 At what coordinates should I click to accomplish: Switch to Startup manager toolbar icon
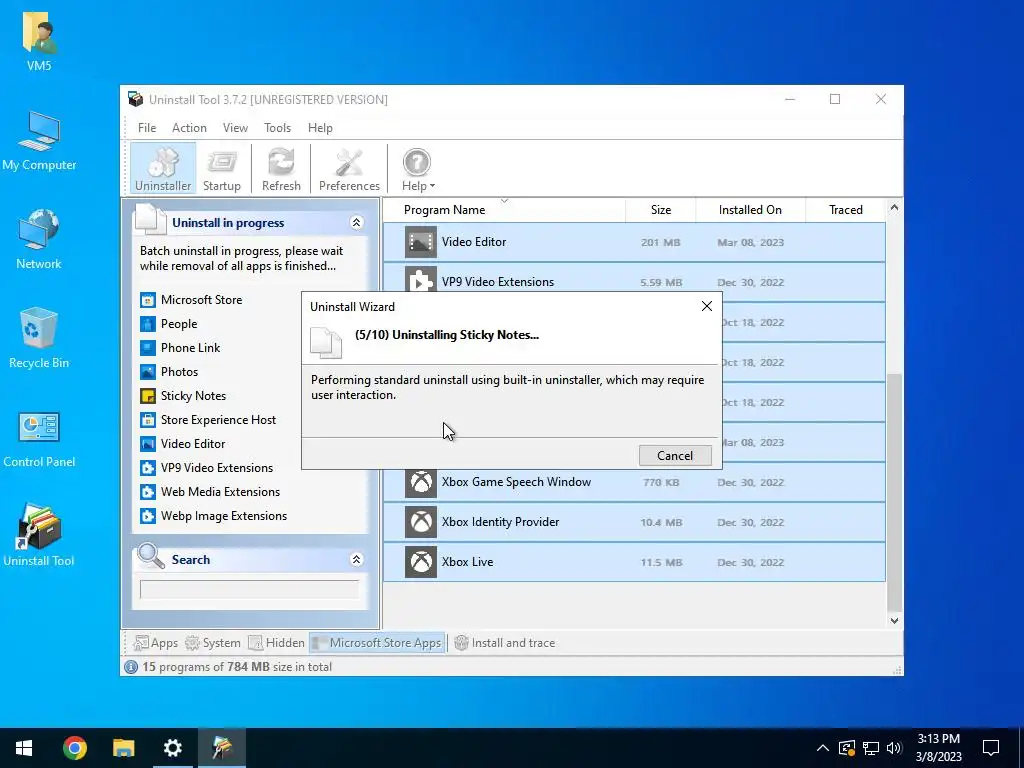click(221, 169)
